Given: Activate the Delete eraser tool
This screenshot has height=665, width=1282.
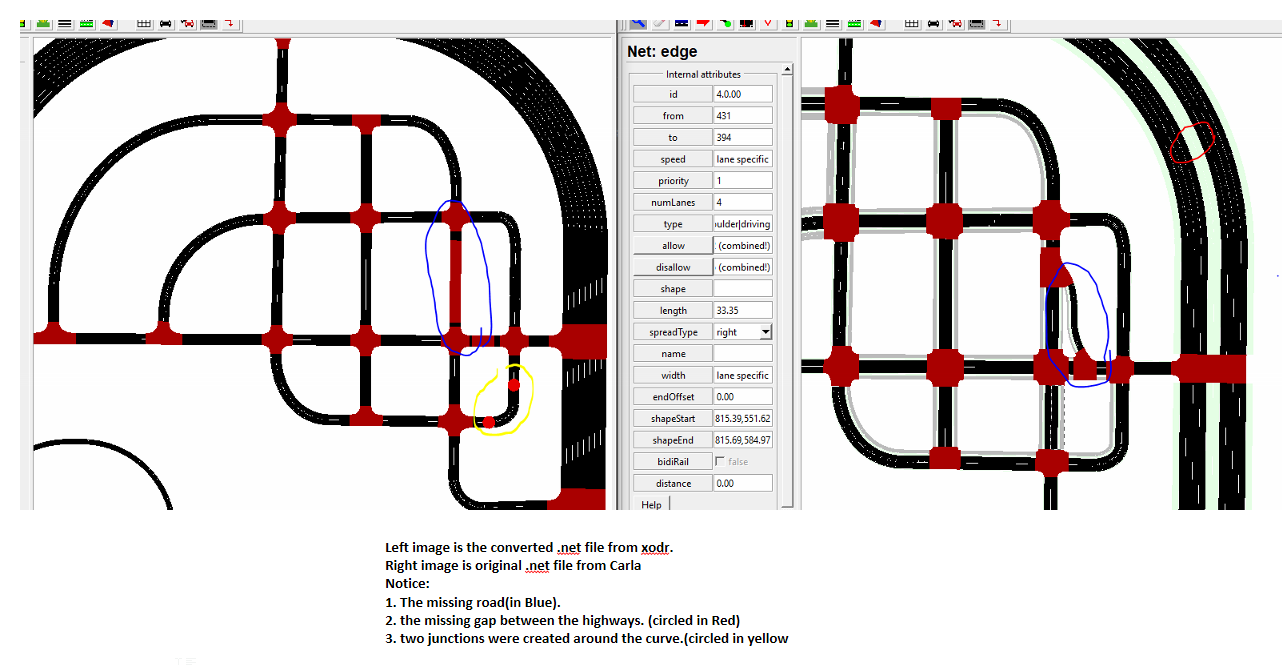Looking at the screenshot, I should point(659,23).
